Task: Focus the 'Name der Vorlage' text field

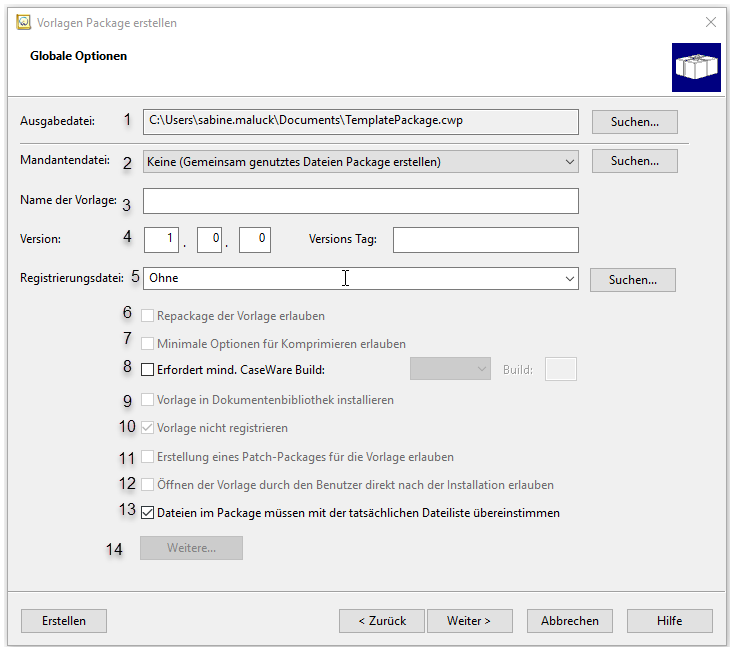Action: 361,201
